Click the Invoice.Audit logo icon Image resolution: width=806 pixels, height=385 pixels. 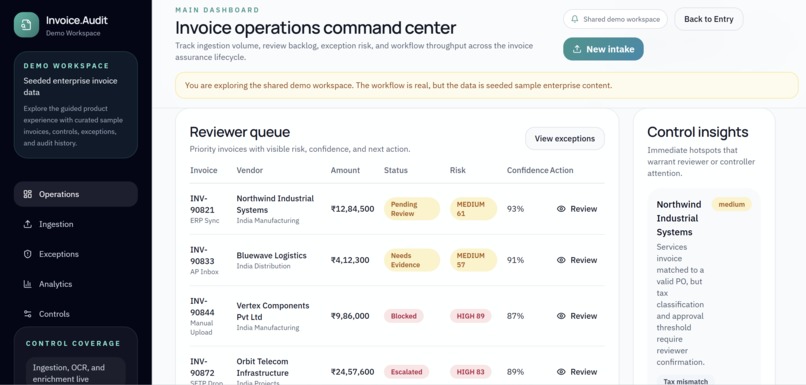coord(26,25)
